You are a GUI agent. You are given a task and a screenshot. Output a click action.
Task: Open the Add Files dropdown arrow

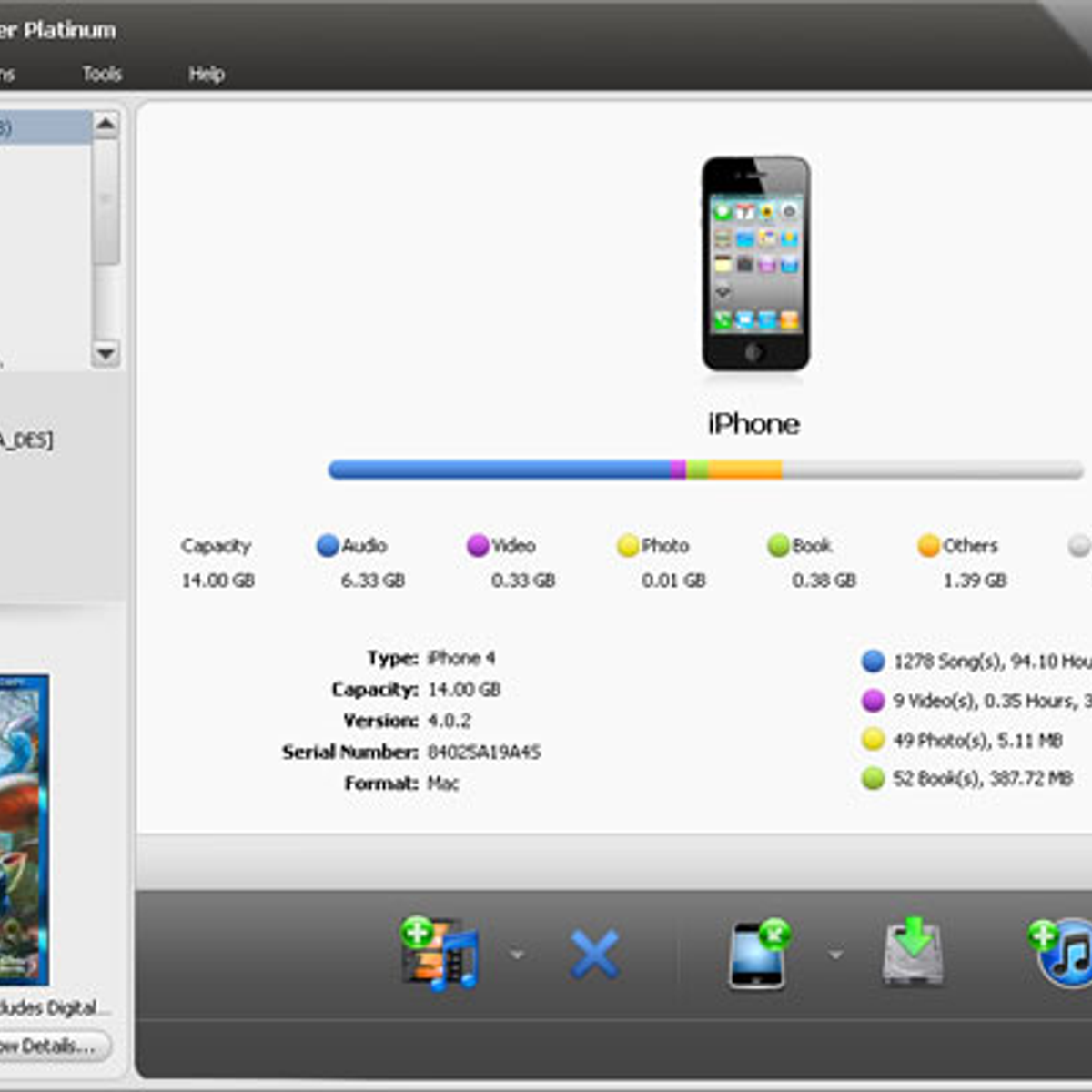(x=516, y=955)
